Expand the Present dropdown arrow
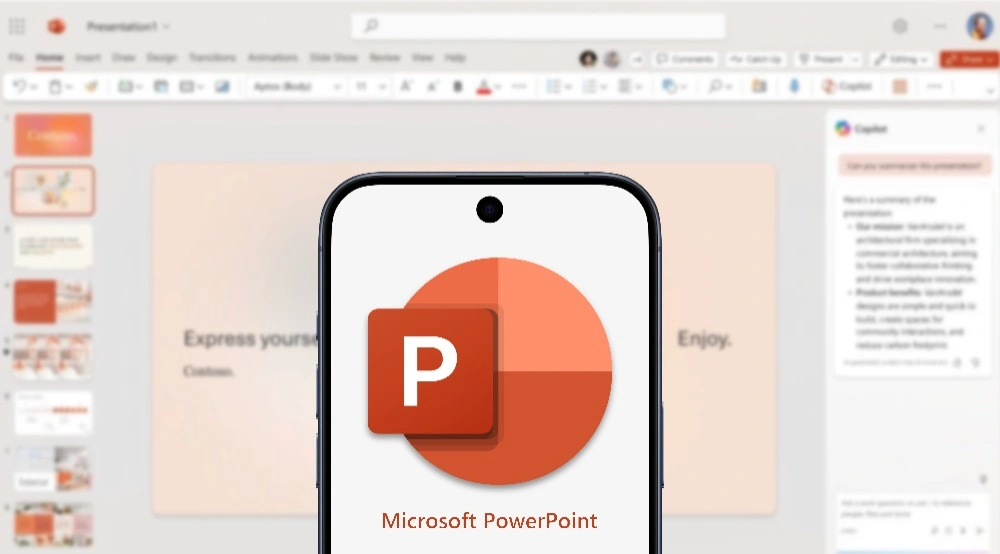The image size is (1000, 554). pos(855,59)
